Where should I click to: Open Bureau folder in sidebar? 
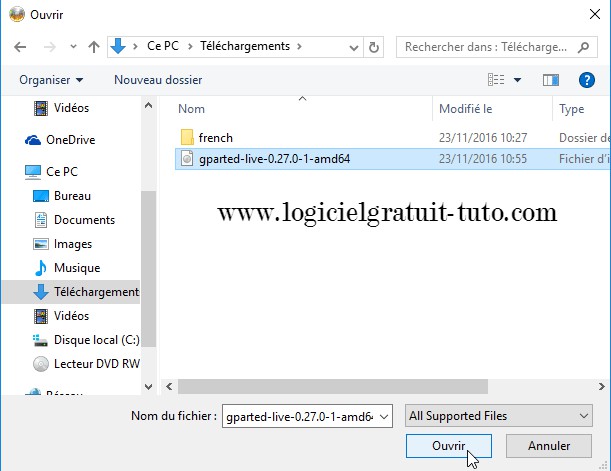point(62,196)
